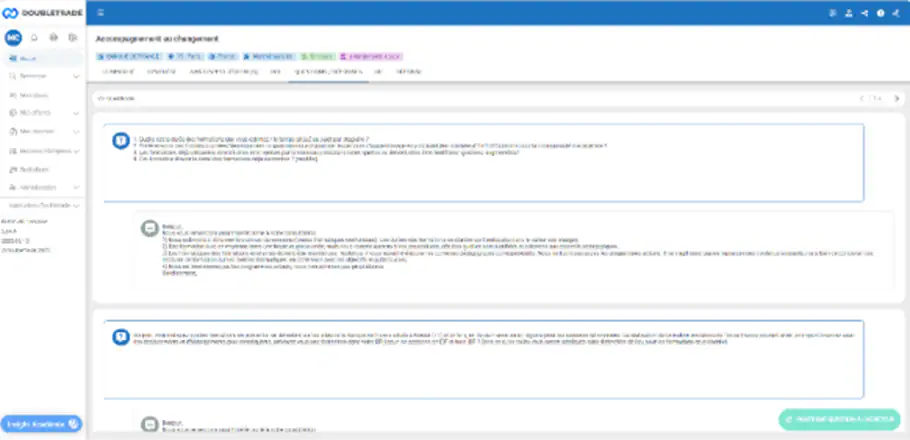
Task: Select the Questions / Réponses tab
Action: point(326,72)
